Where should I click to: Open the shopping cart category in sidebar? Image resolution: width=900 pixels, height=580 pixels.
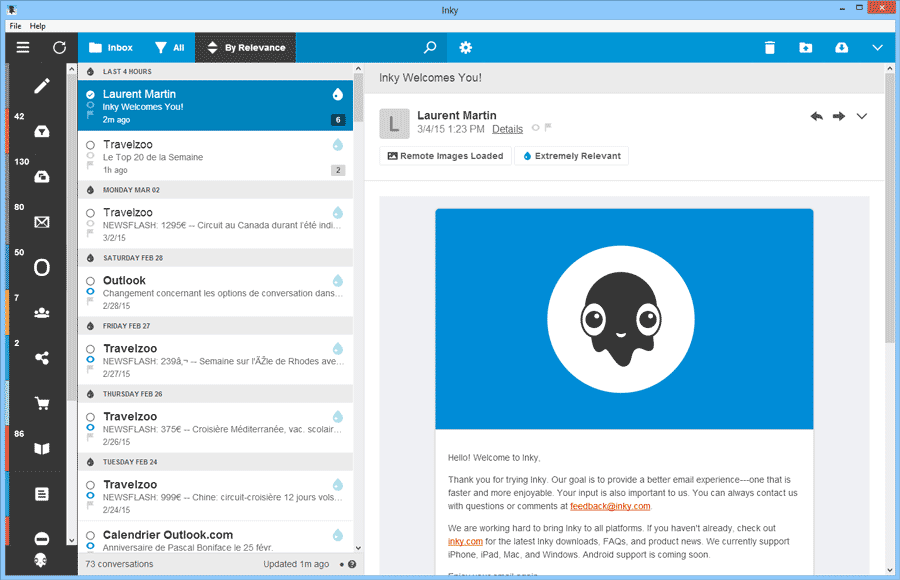point(42,403)
